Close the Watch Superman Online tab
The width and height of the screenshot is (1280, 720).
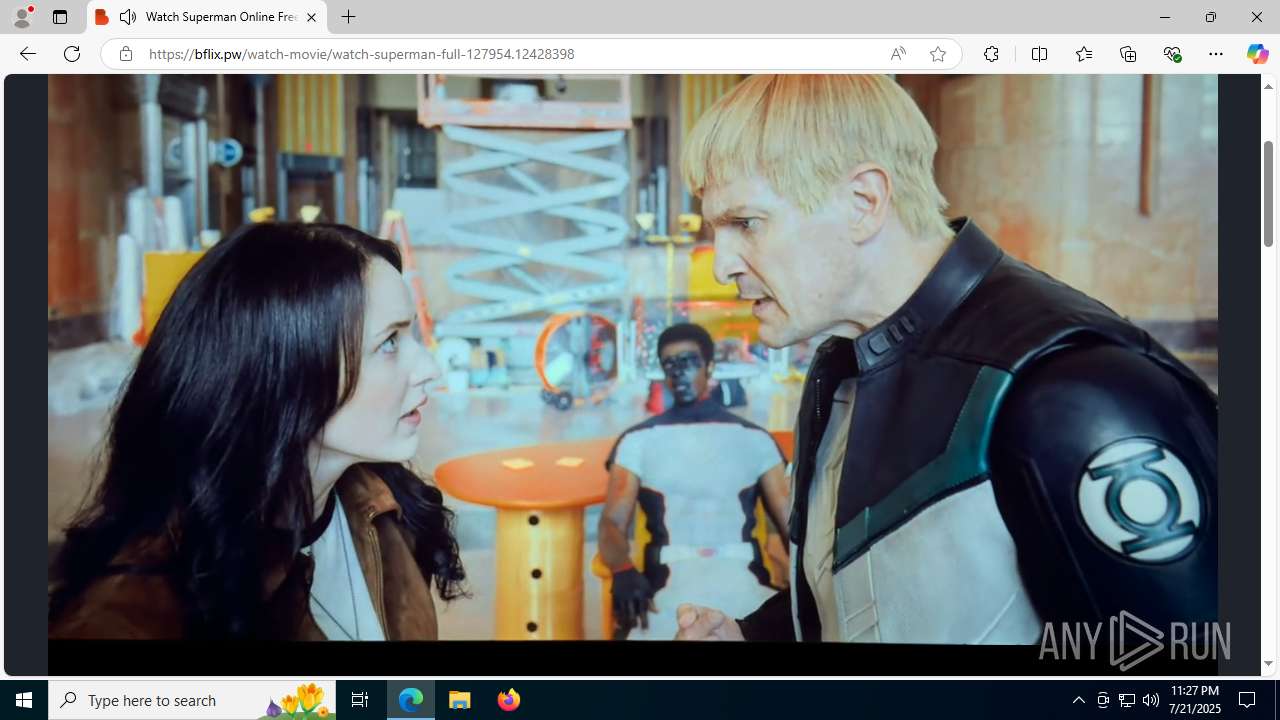point(311,17)
